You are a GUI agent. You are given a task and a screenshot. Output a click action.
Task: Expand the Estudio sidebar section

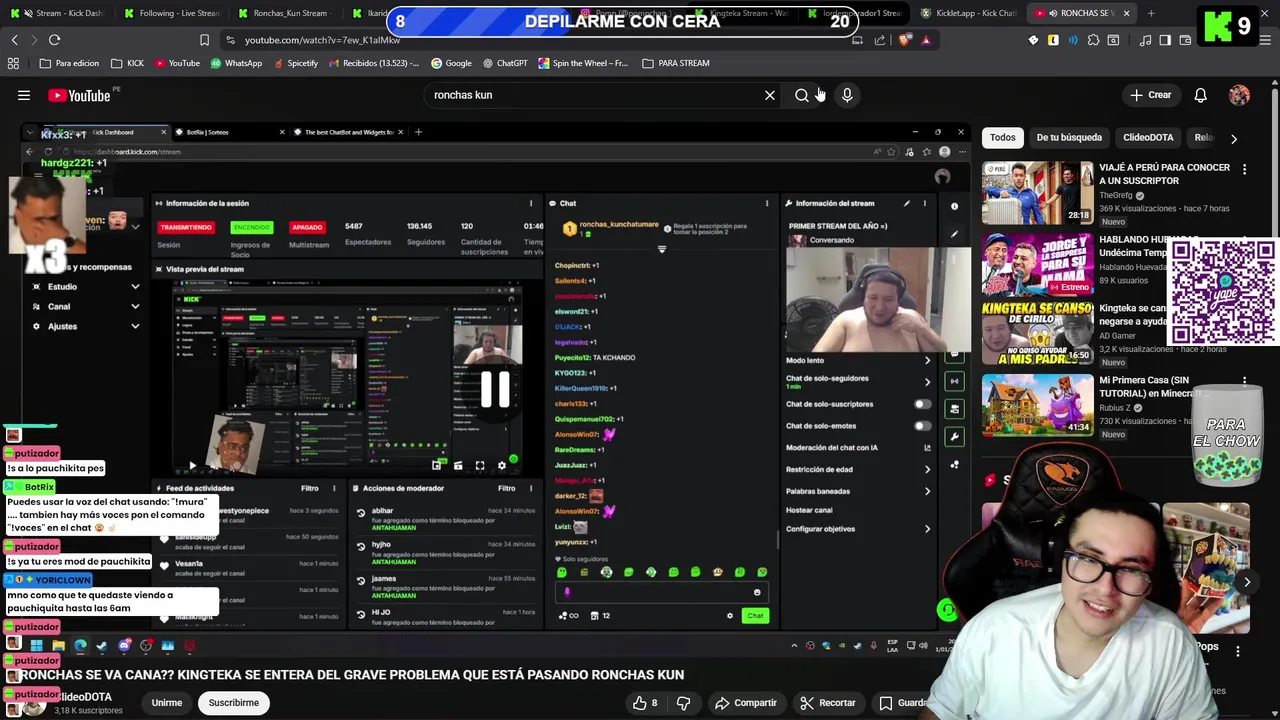coord(85,287)
